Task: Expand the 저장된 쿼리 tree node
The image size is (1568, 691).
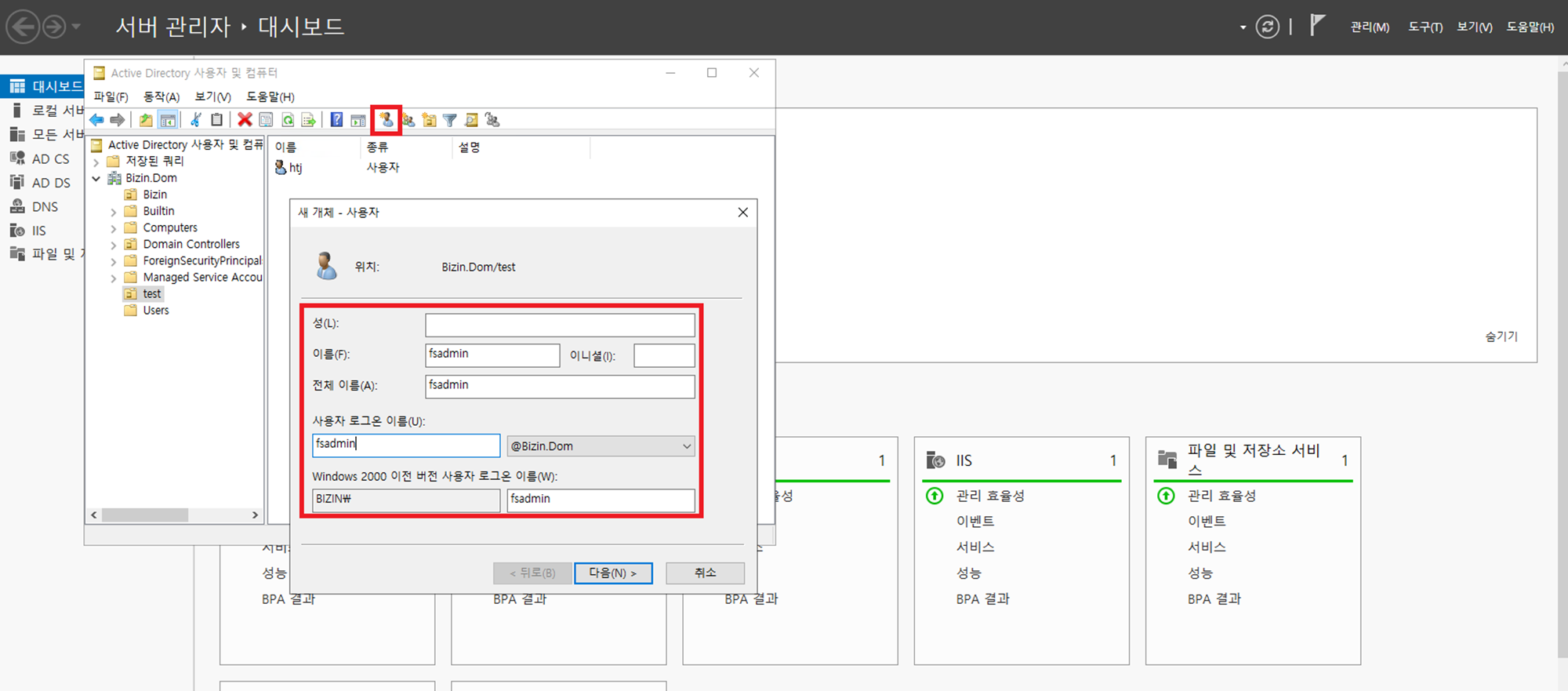Action: (x=96, y=162)
